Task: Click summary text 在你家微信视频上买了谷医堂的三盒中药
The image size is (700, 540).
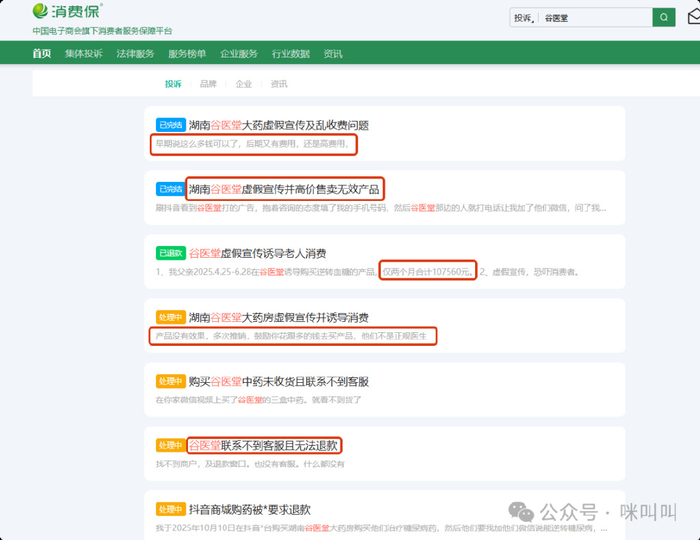Action: (258, 400)
